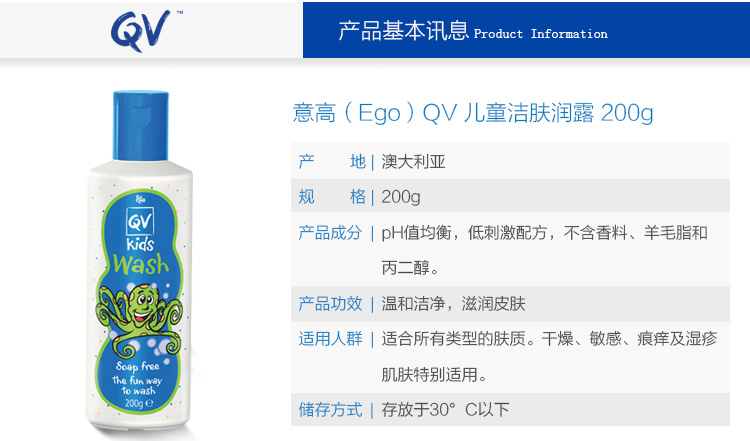Viewport: 750px width, 441px height.
Task: Select the 规格 row label
Action: click(x=332, y=197)
